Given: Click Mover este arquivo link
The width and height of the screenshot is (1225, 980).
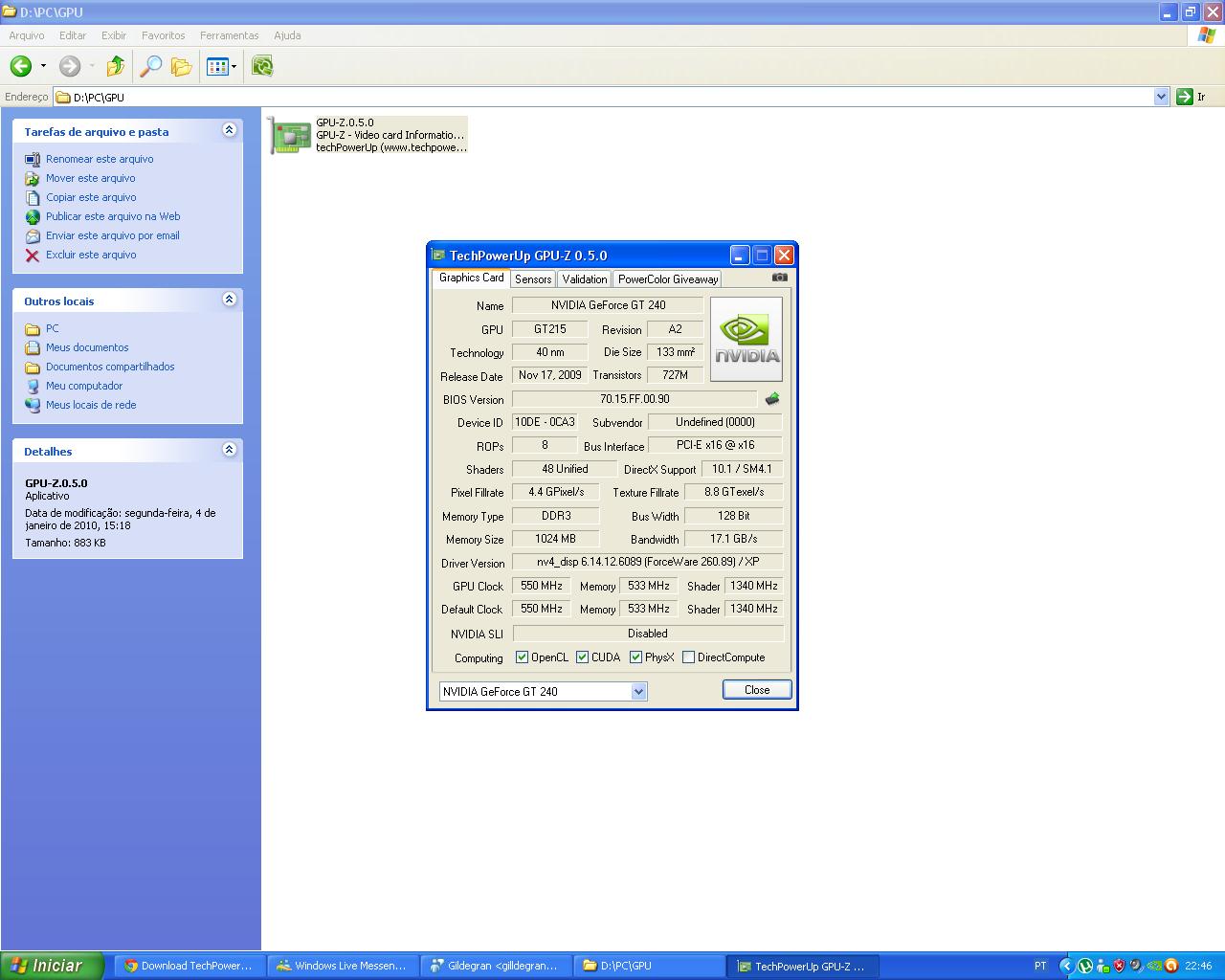Looking at the screenshot, I should [x=91, y=178].
